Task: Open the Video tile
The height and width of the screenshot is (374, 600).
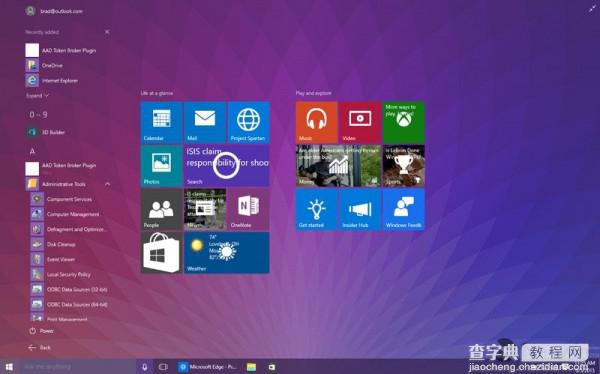Action: pos(360,122)
